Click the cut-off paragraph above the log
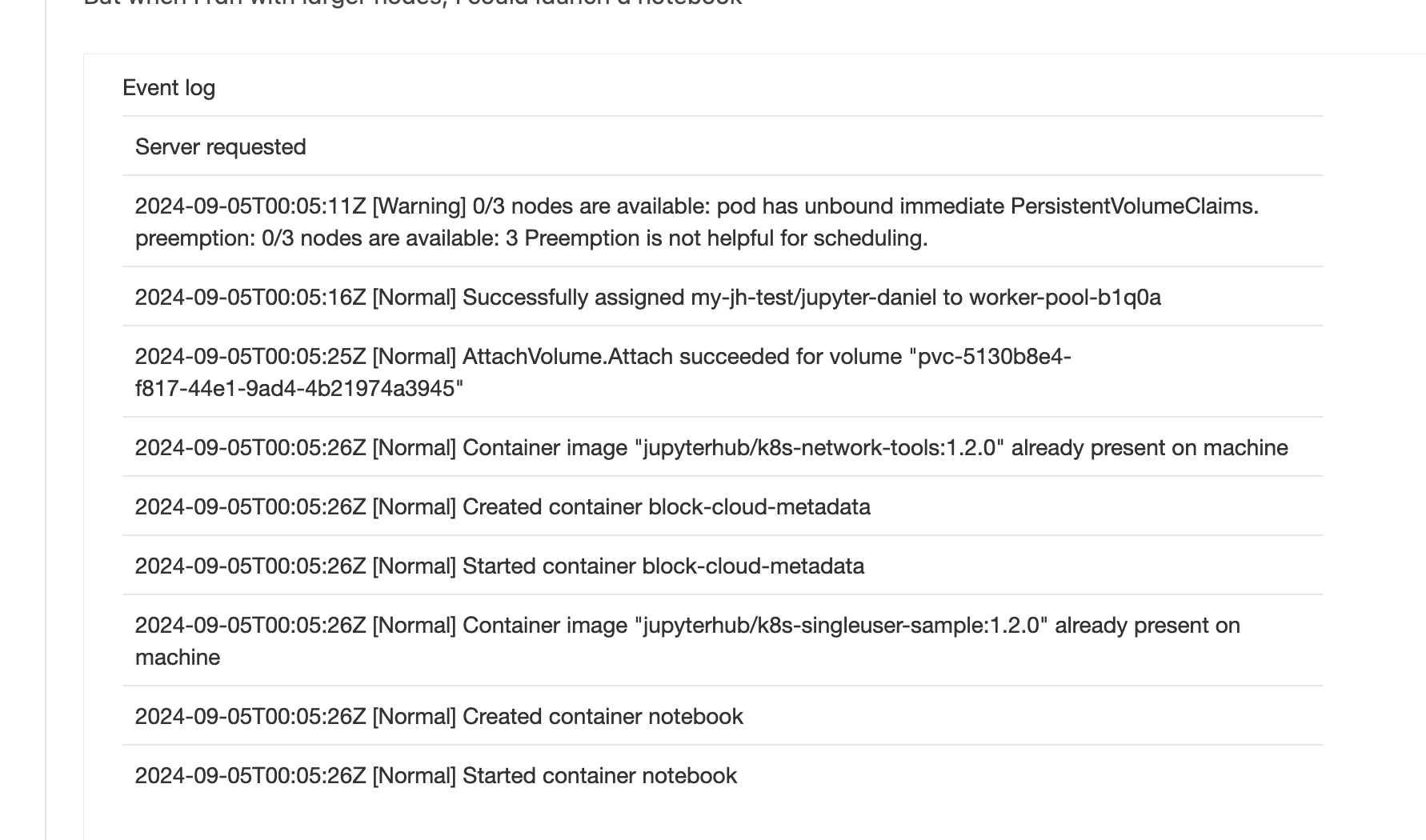The width and height of the screenshot is (1426, 840). click(413, 2)
